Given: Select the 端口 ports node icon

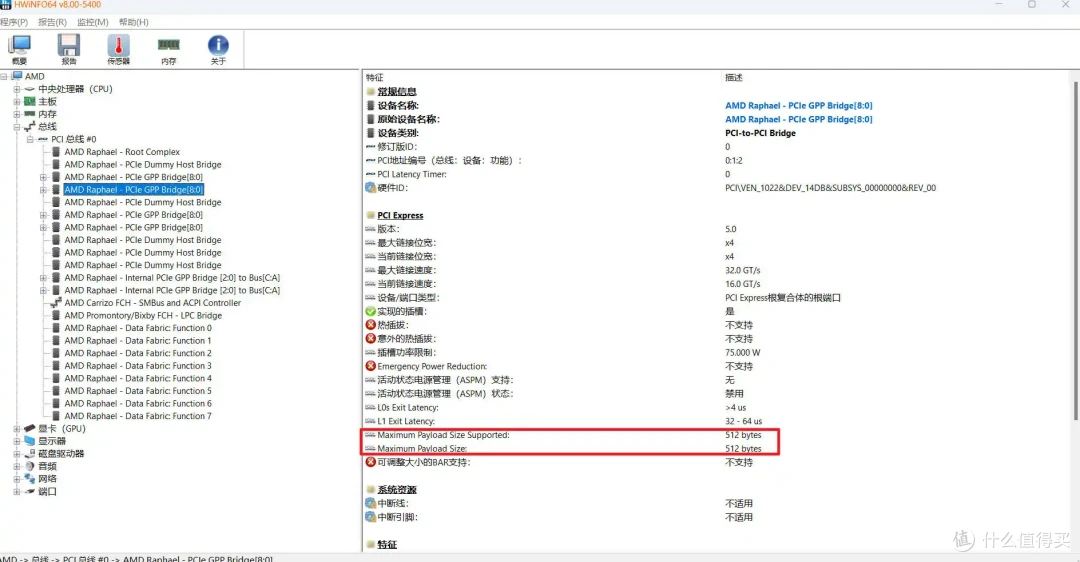Looking at the screenshot, I should coord(30,491).
